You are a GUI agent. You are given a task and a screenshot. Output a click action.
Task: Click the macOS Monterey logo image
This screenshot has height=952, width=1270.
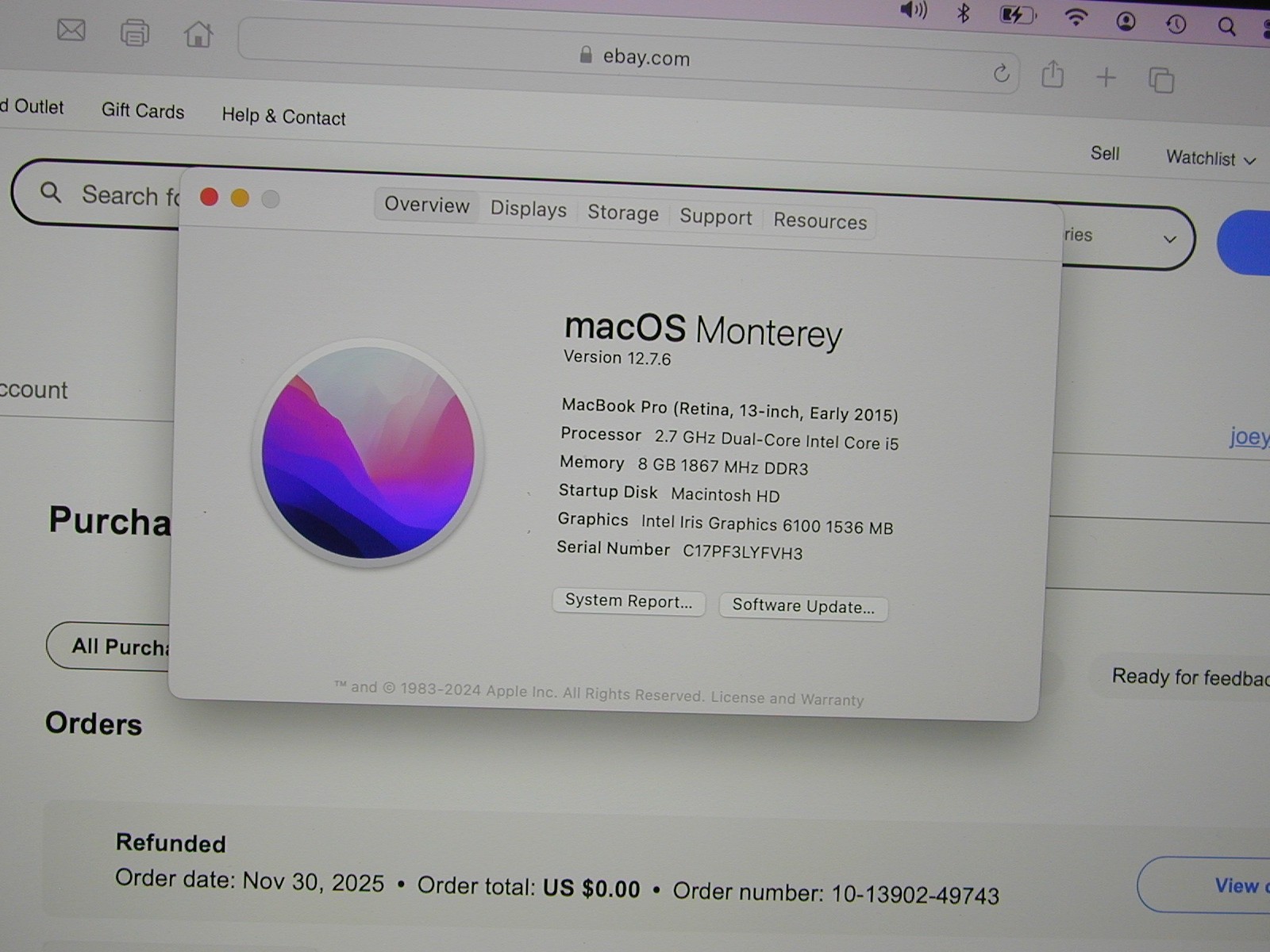tap(368, 453)
